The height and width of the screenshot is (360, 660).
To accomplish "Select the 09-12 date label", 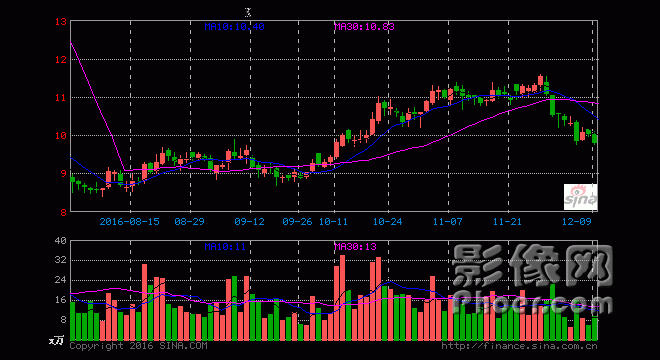I will [x=250, y=221].
